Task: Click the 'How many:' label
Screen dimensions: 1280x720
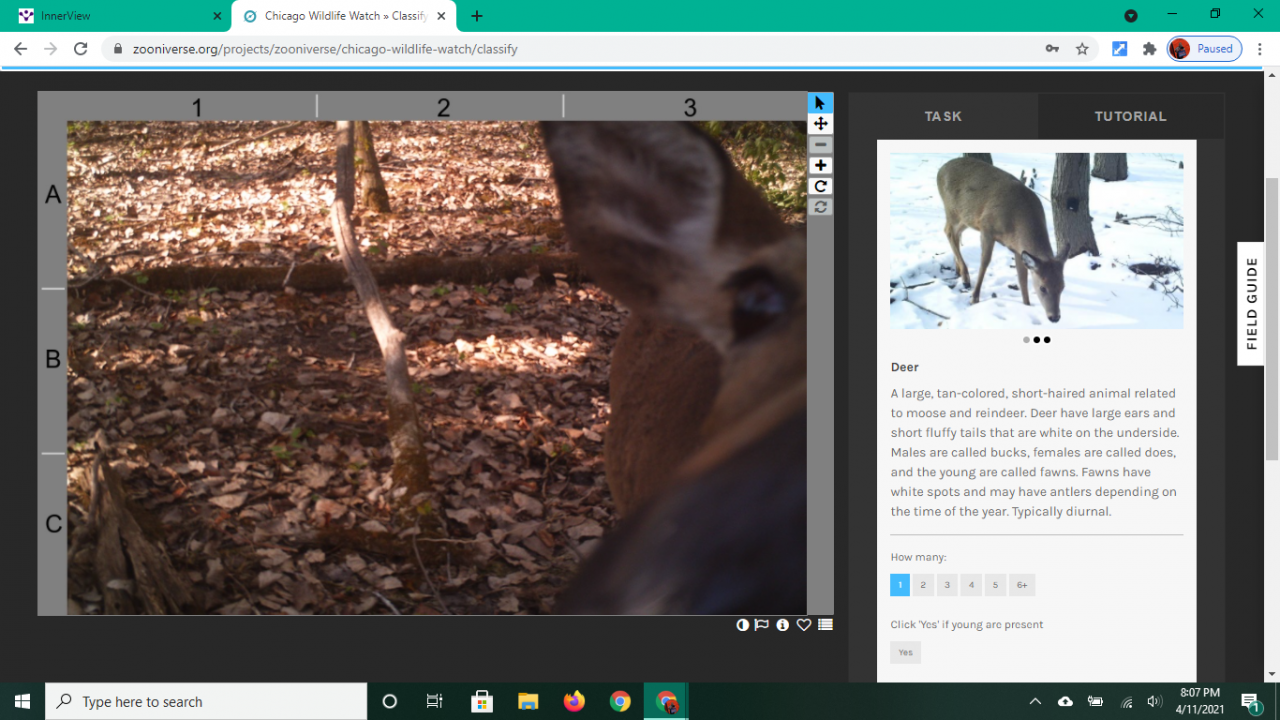Action: [x=918, y=557]
